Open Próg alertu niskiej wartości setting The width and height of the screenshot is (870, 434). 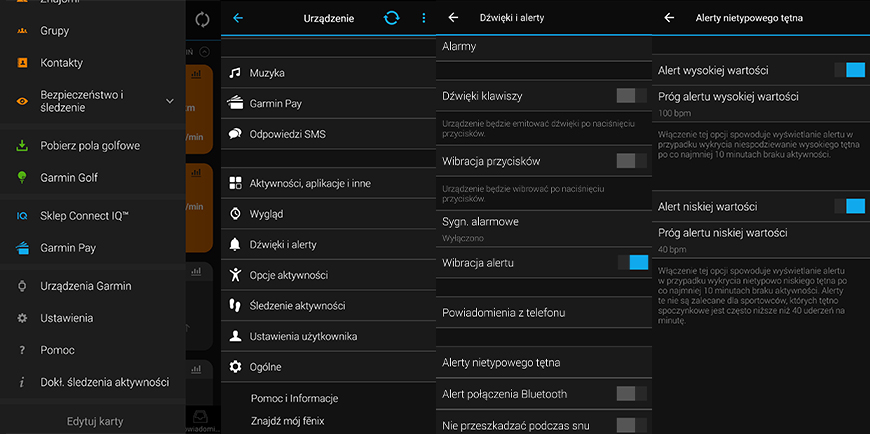(761, 240)
